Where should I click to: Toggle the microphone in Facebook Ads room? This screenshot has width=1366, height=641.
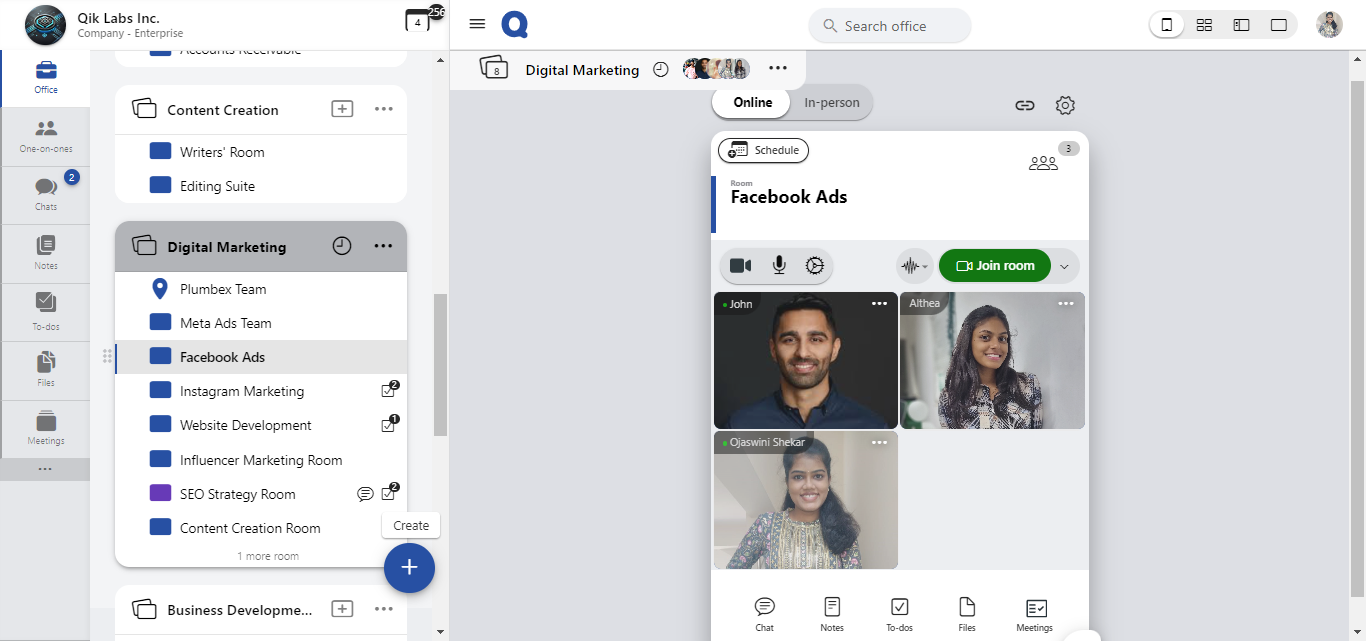(778, 266)
